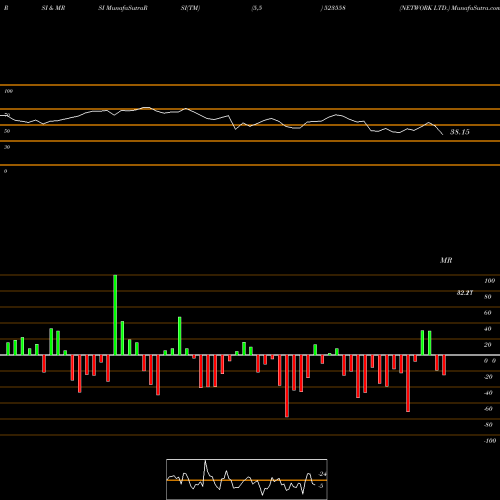Open the mini oscillator chart thumbnail
500x500 pixels.
(x=247, y=479)
